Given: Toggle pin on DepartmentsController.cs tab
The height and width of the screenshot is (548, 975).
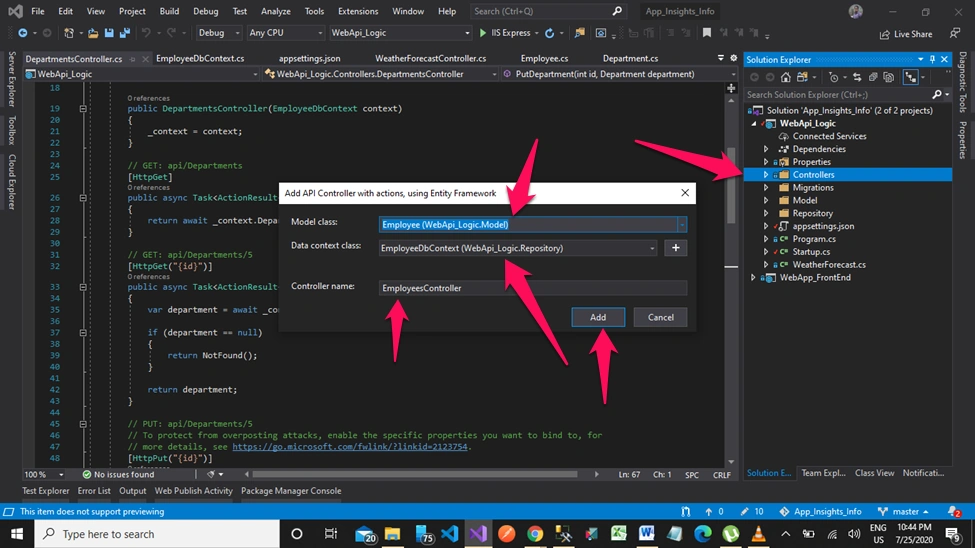Looking at the screenshot, I should click(132, 59).
